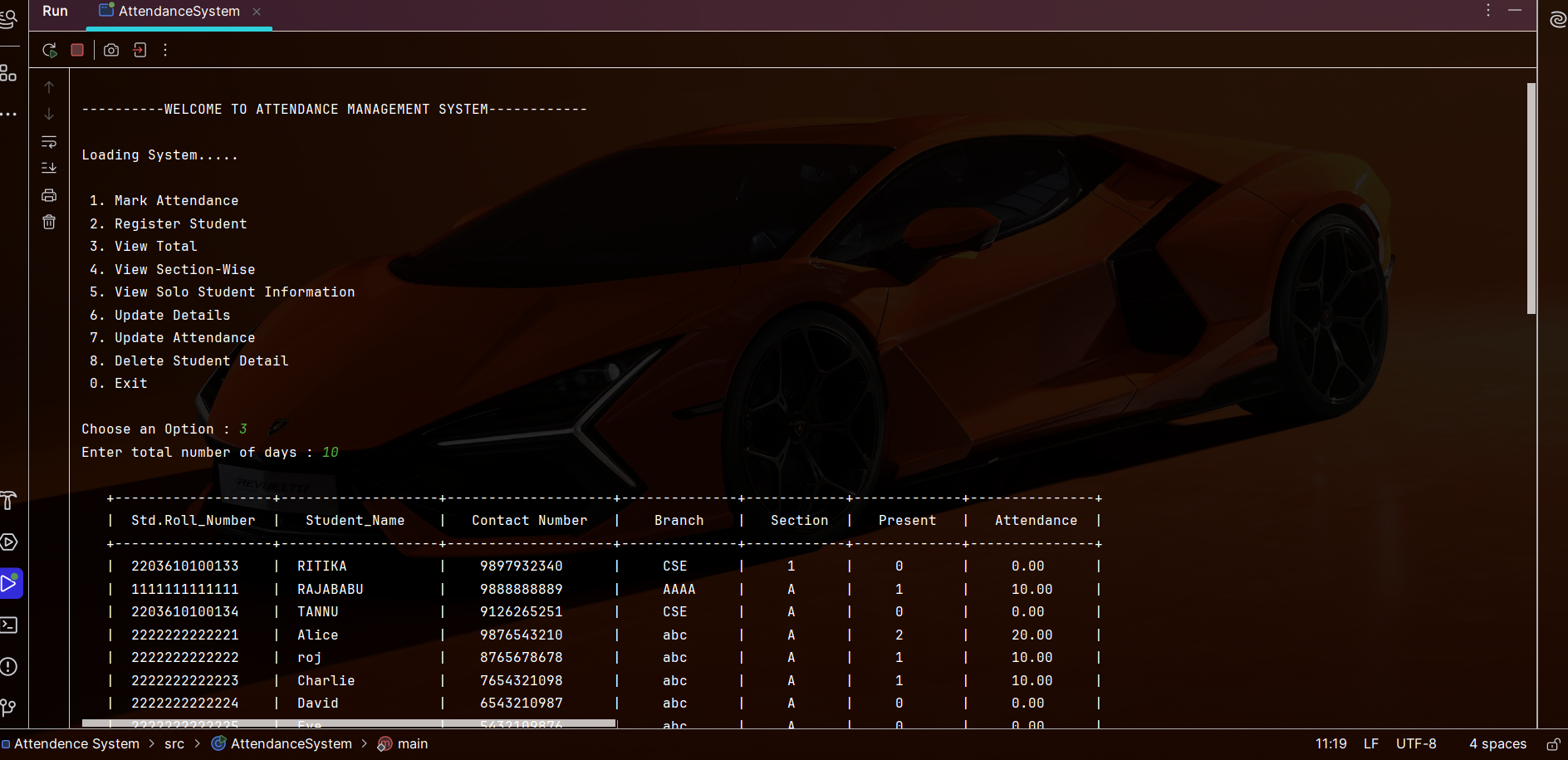Image resolution: width=1568 pixels, height=760 pixels.
Task: Activate the Run tool window button
Action: pyautogui.click(x=10, y=583)
